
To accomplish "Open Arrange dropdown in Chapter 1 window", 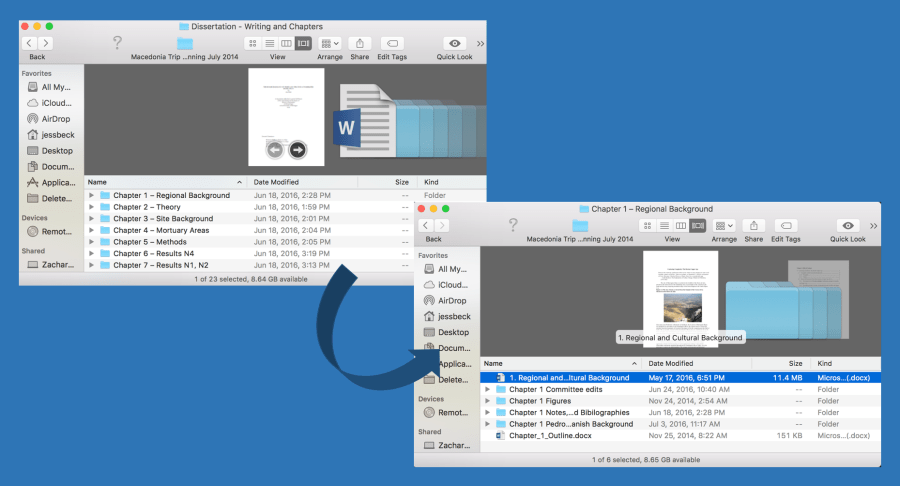I will pyautogui.click(x=724, y=226).
